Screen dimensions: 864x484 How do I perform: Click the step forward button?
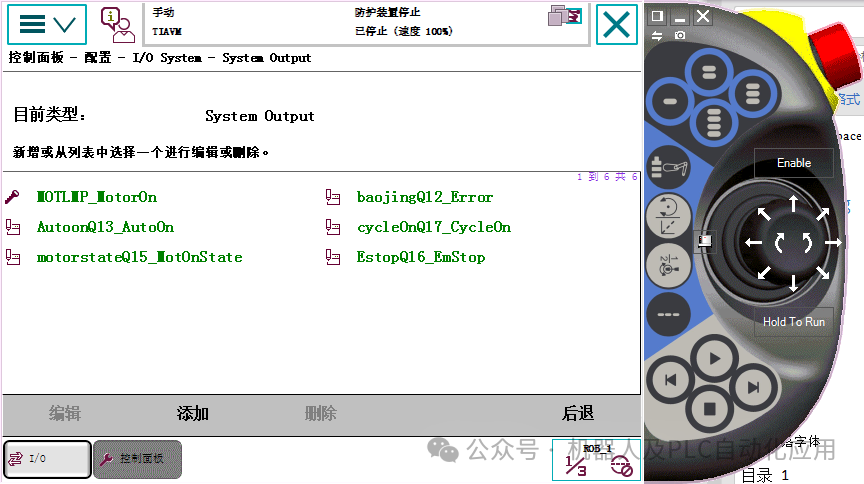tap(754, 388)
